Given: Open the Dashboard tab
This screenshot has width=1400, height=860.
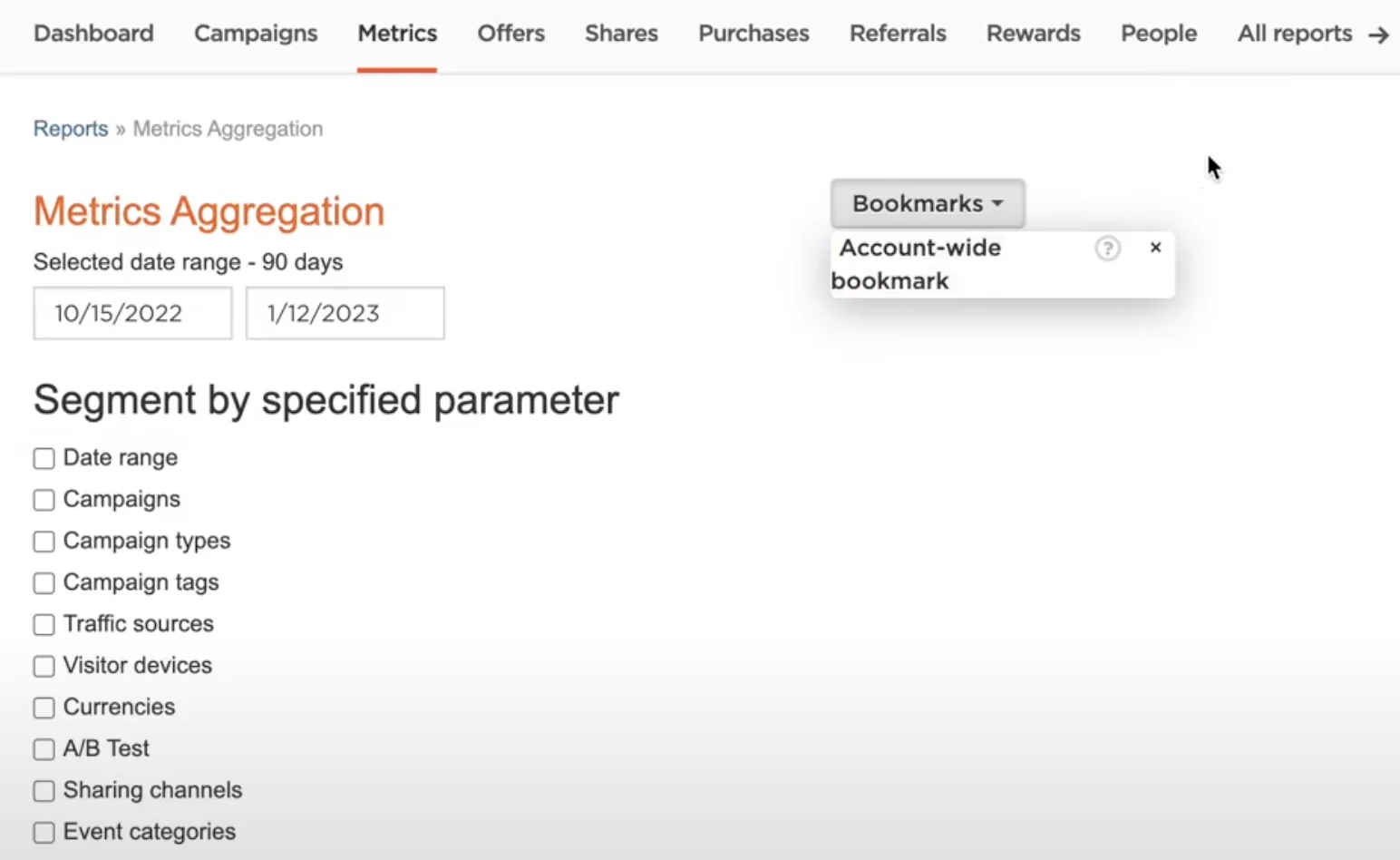Looking at the screenshot, I should 93,34.
